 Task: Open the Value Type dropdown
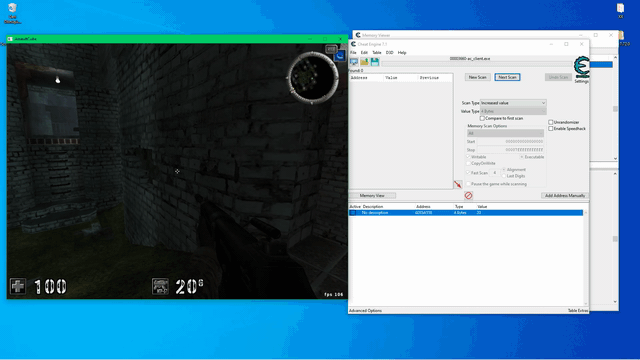click(513, 111)
